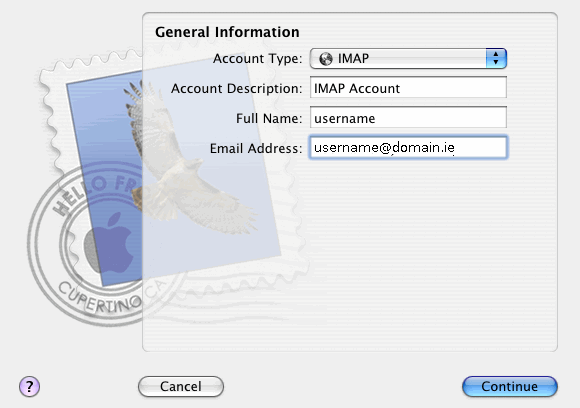Click the blue up-down arrows of Account Type

pos(496,58)
